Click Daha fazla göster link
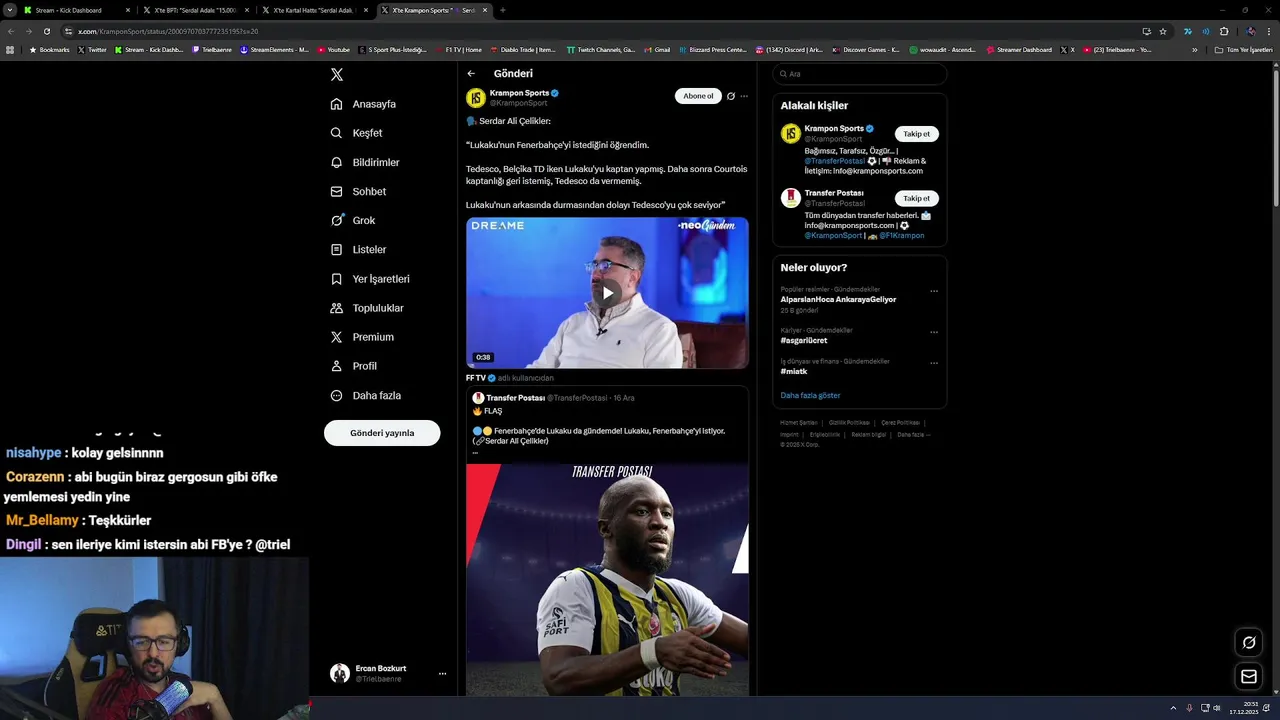Image resolution: width=1280 pixels, height=720 pixels. (x=810, y=395)
